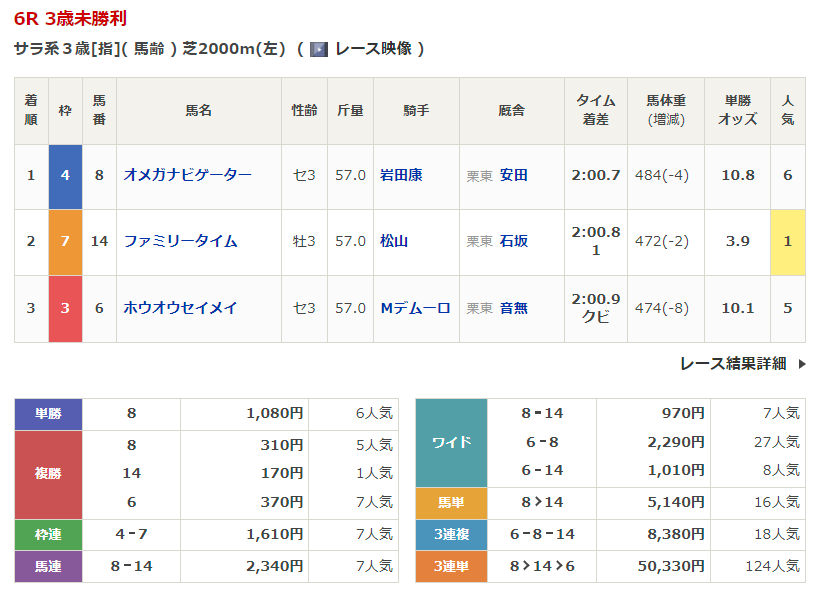Open jockey Mデムーロ profile
This screenshot has width=828, height=593.
(x=415, y=308)
